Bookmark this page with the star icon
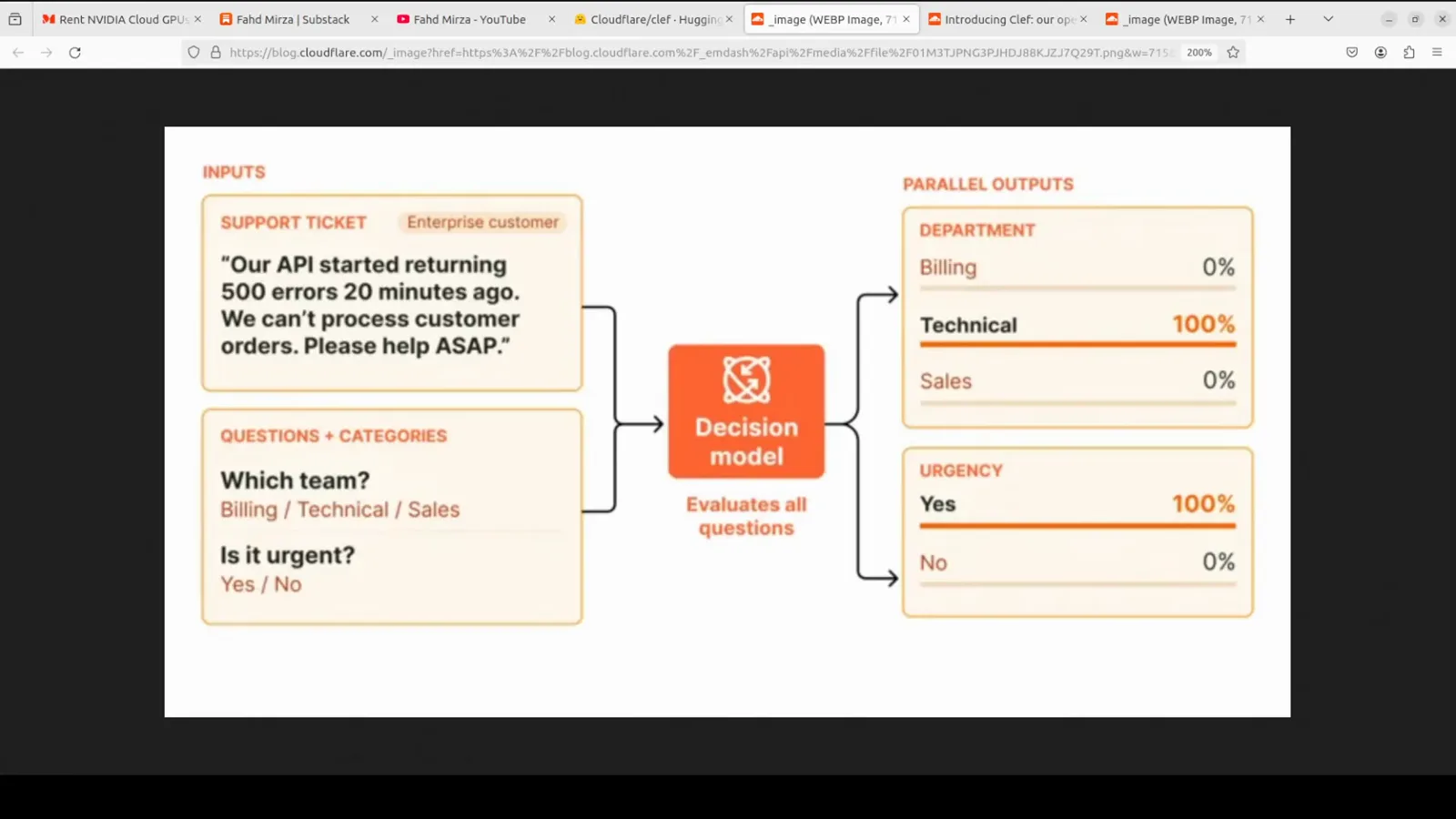 click(x=1233, y=53)
